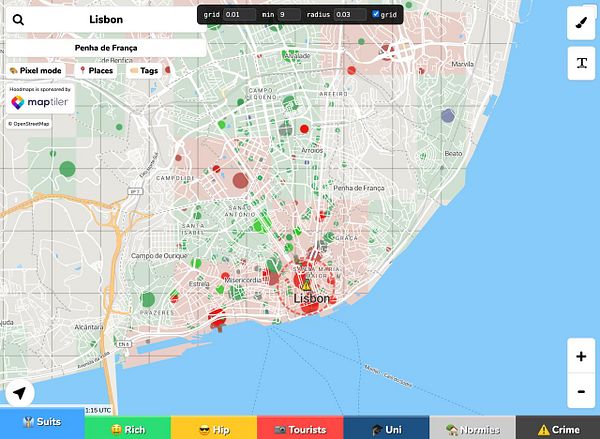Screen dimensions: 600x439
Task: Zoom out with the minus button
Action: point(581,391)
